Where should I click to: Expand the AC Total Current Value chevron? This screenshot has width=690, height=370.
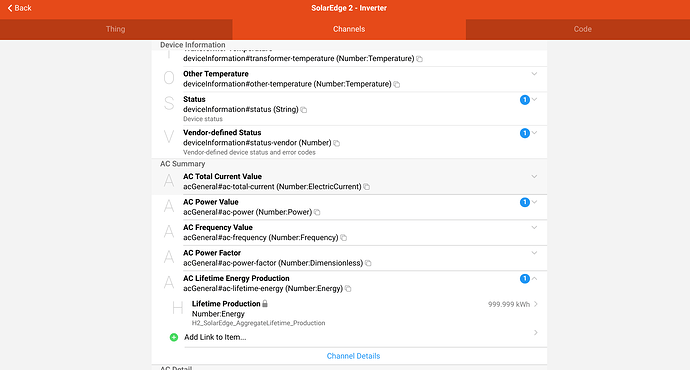[534, 176]
